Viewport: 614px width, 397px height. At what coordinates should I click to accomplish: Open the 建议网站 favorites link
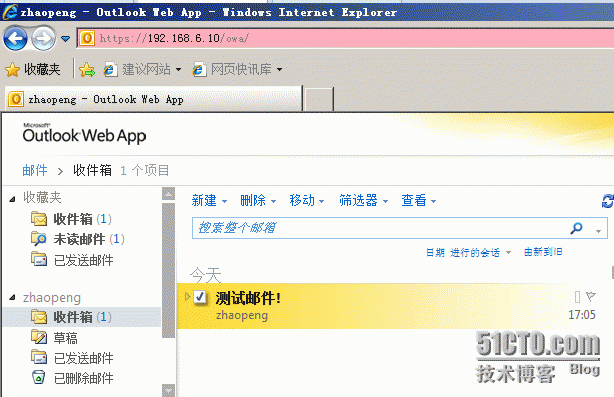click(138, 69)
